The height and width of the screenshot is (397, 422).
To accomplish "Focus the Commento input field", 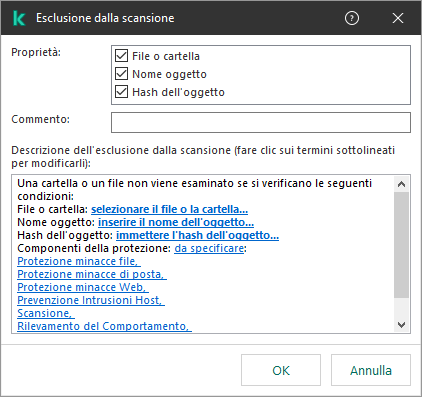I will click(261, 122).
